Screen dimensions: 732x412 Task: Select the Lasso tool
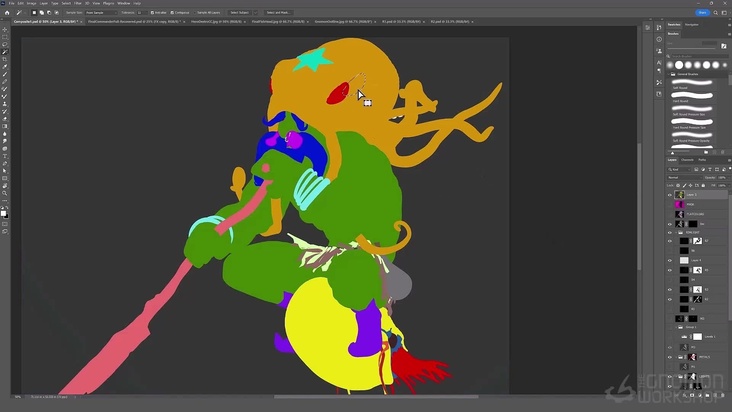click(x=5, y=44)
